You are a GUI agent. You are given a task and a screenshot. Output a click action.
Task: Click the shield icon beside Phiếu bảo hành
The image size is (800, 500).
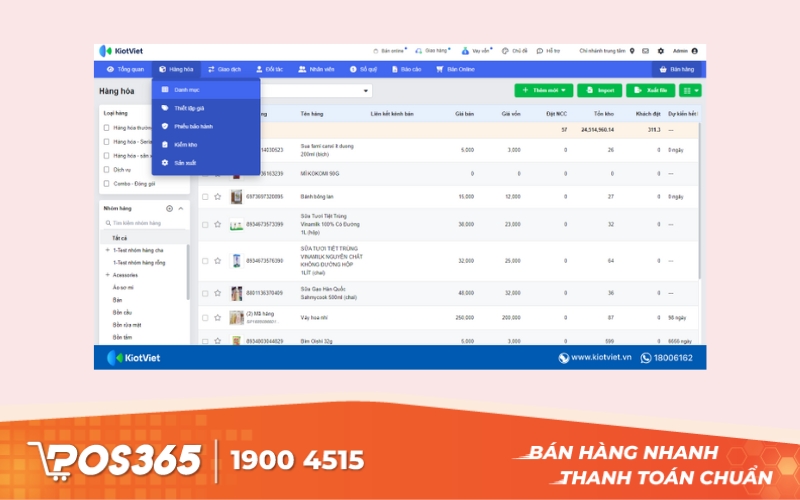tap(165, 127)
